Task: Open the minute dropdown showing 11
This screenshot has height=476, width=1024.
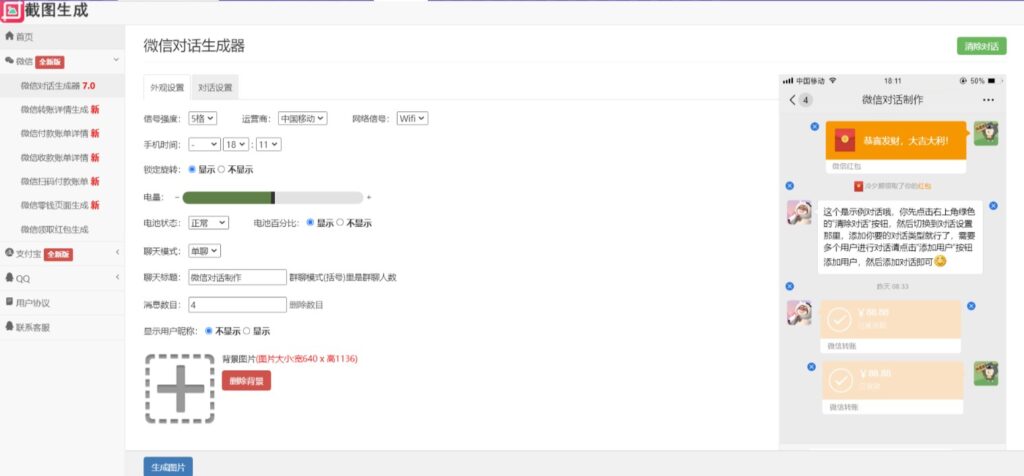Action: (x=268, y=144)
